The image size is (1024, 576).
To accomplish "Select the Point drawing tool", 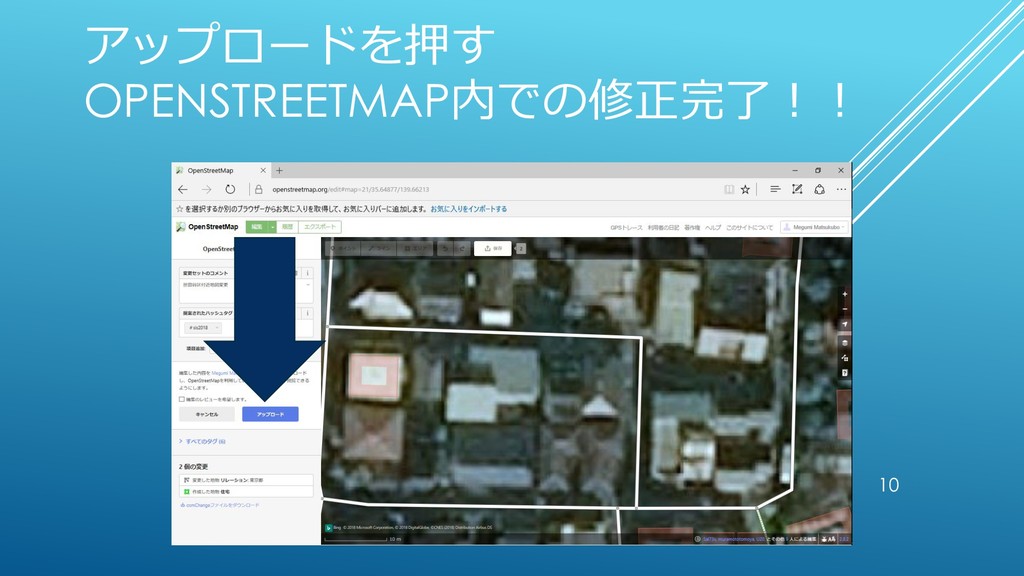I will click(x=344, y=248).
